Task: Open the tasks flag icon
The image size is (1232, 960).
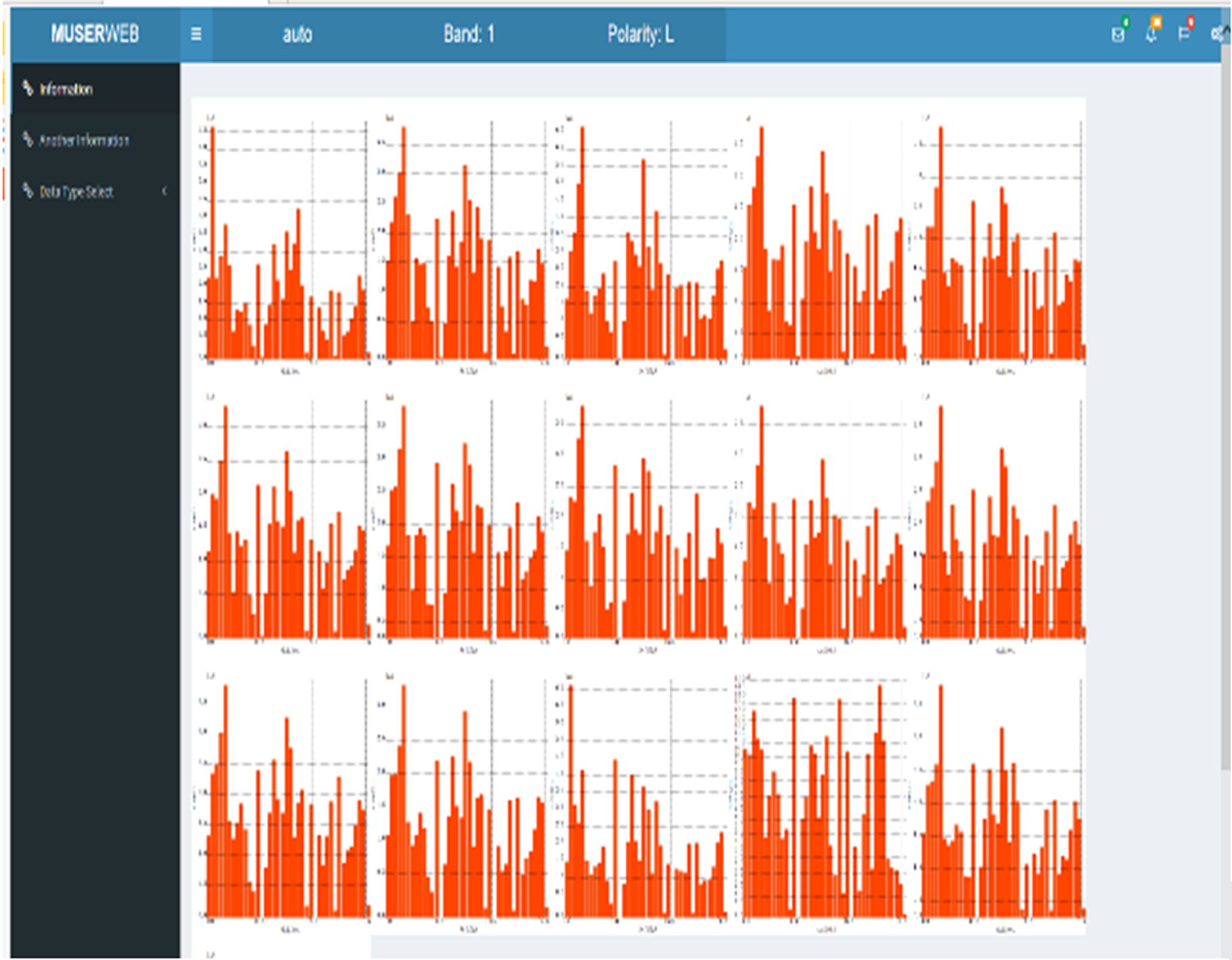Action: (x=1183, y=34)
